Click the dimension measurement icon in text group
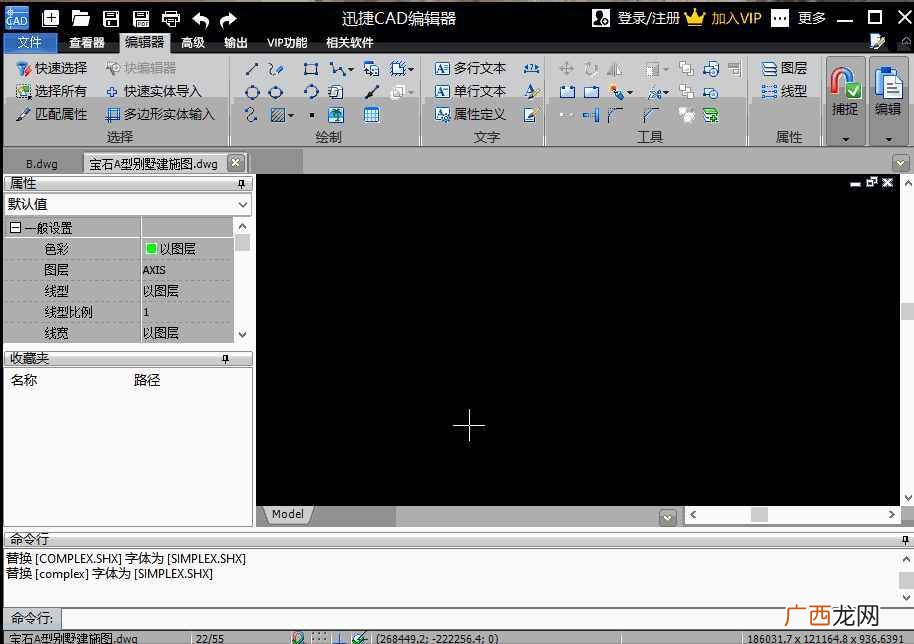The height and width of the screenshot is (644, 914). point(531,69)
